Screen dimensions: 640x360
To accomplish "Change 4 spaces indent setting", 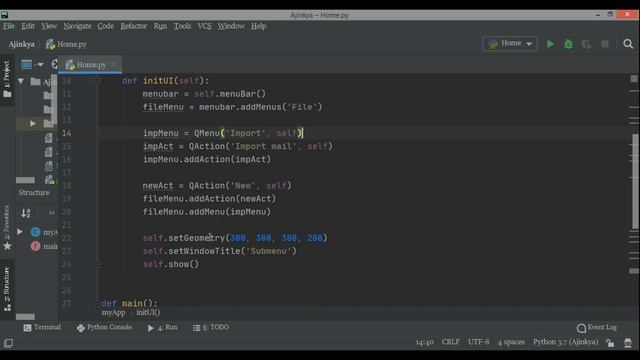I will [x=511, y=342].
